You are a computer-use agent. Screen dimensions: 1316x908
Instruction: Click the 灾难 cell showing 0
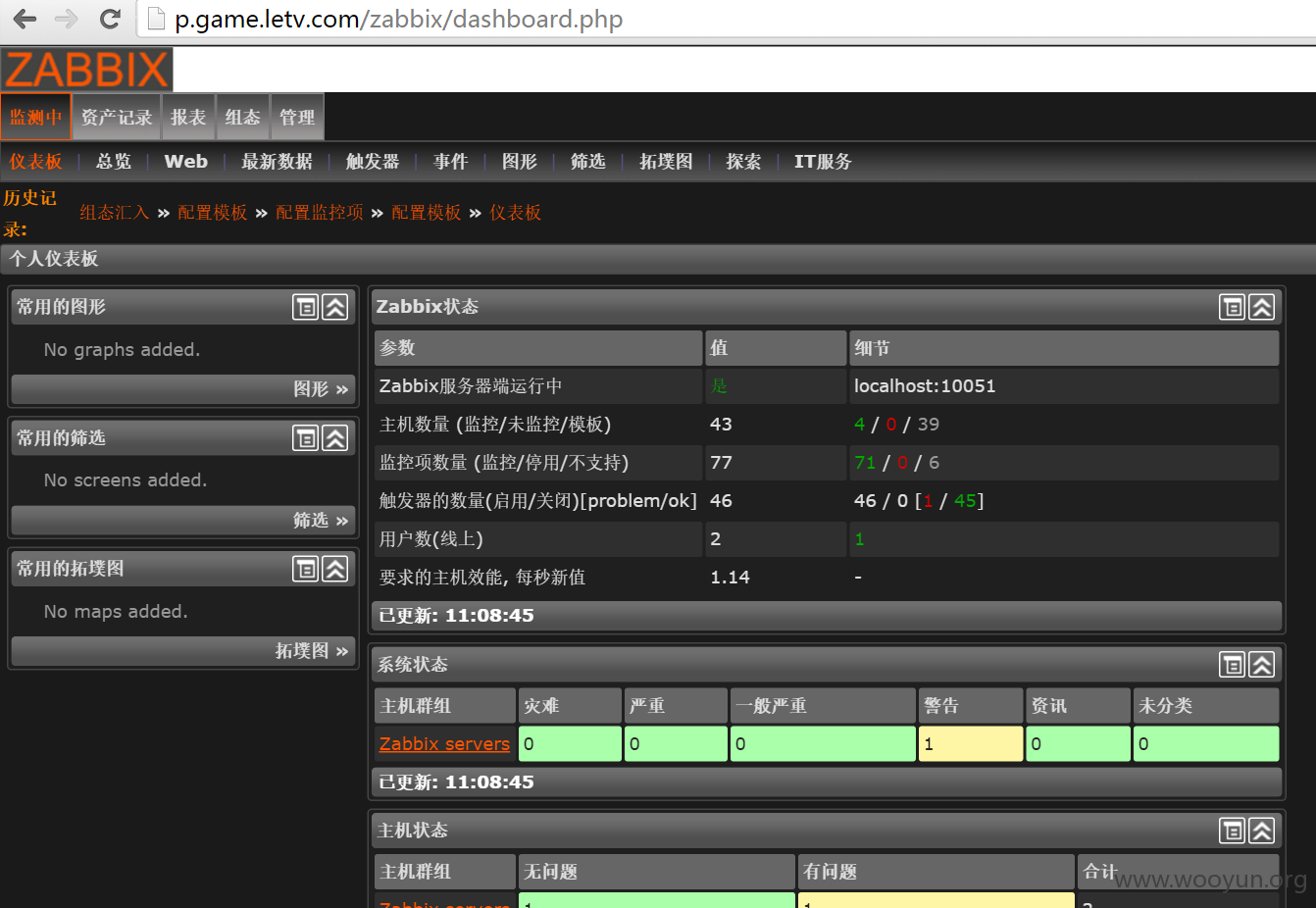tap(570, 744)
